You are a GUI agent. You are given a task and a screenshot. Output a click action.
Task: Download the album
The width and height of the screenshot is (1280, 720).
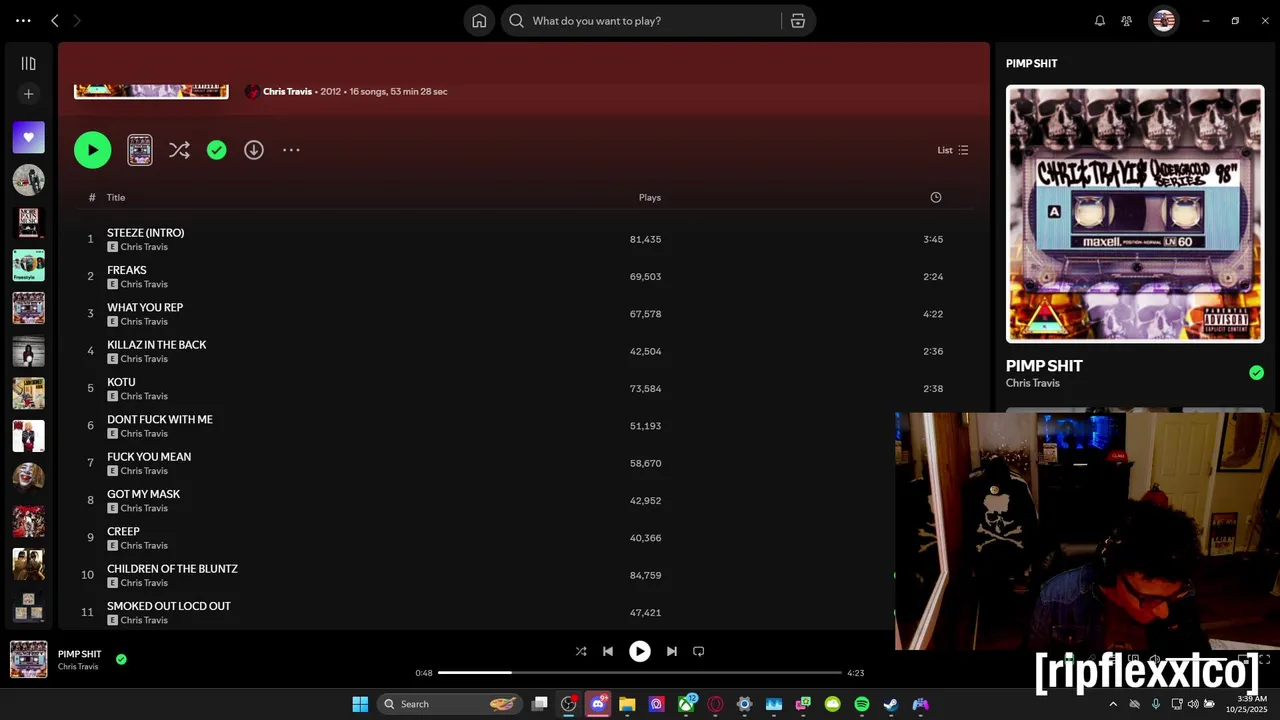click(x=254, y=150)
